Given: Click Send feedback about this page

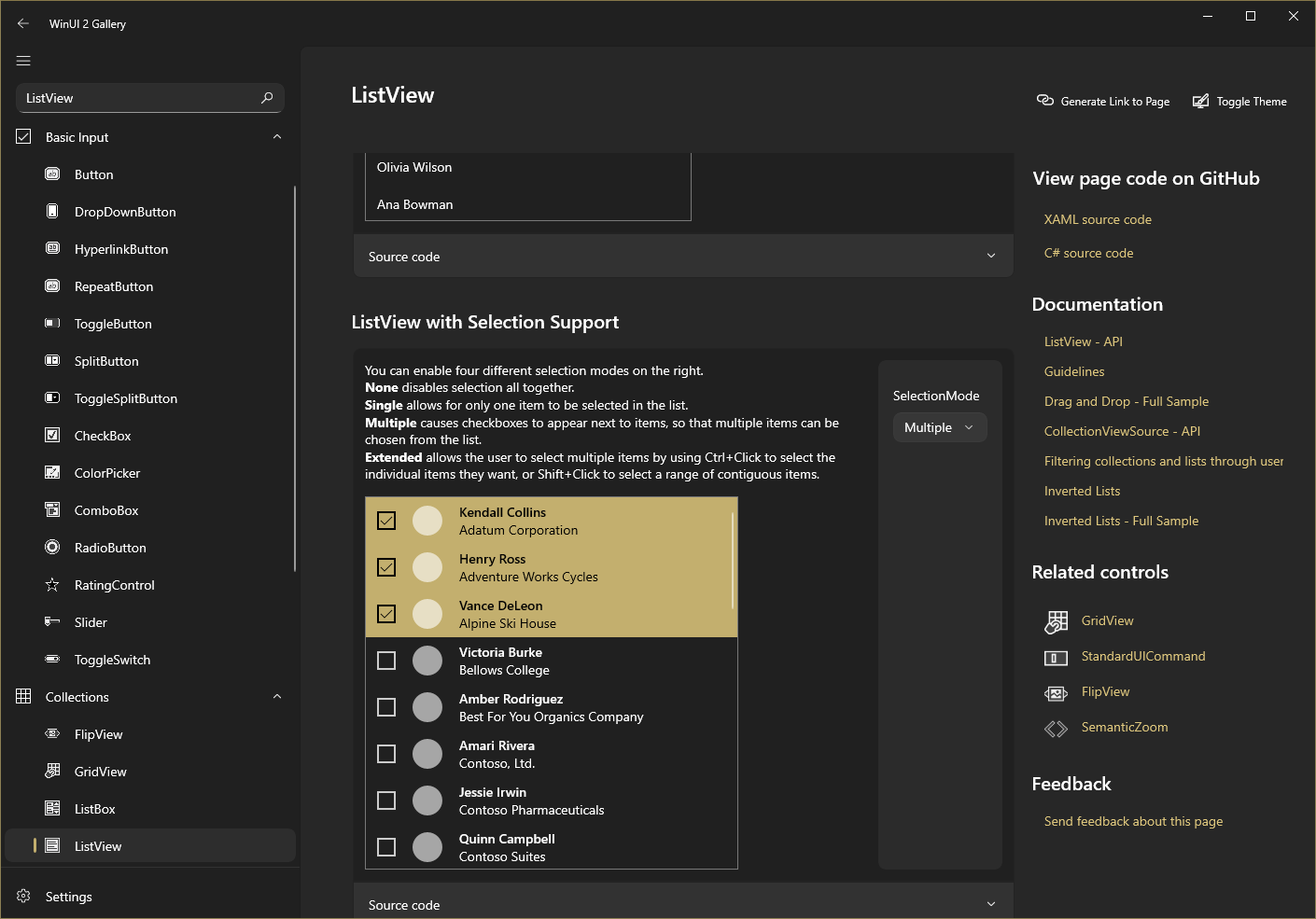Looking at the screenshot, I should pos(1132,821).
